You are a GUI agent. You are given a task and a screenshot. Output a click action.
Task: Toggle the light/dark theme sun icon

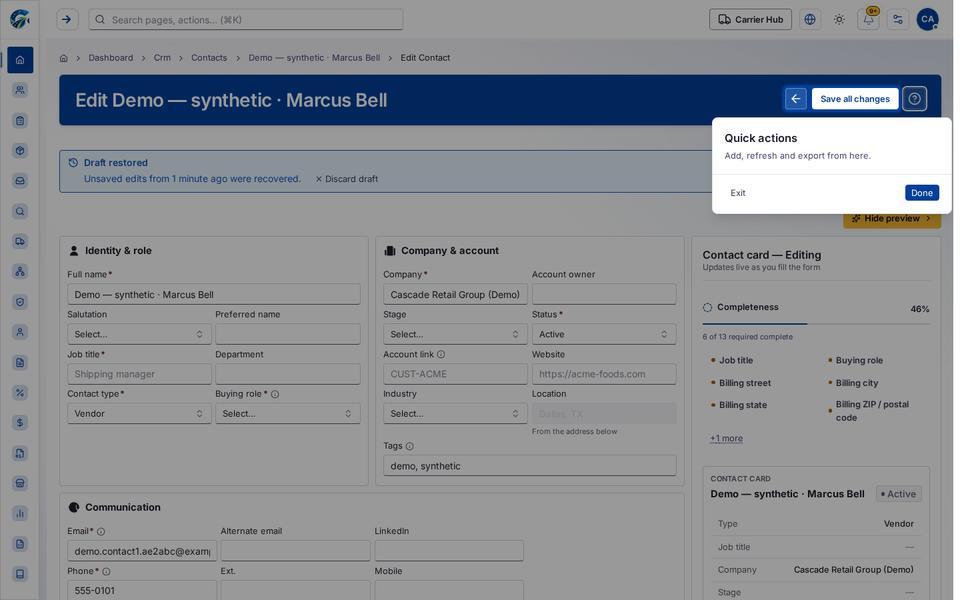(839, 20)
